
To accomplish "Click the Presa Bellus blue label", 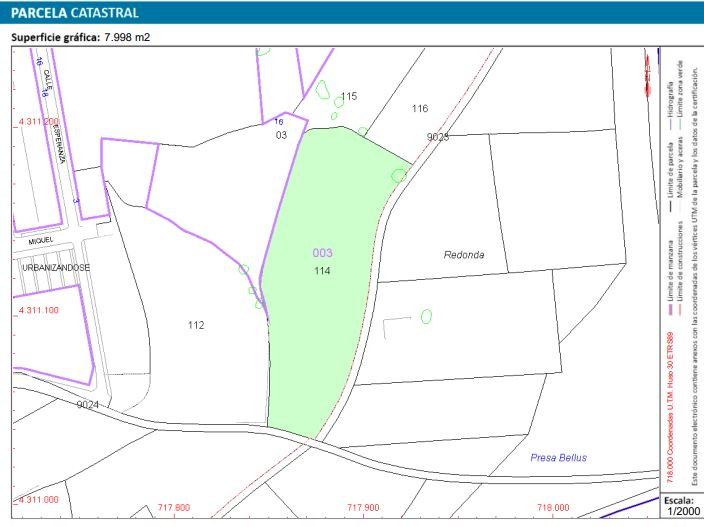I will coord(558,458).
